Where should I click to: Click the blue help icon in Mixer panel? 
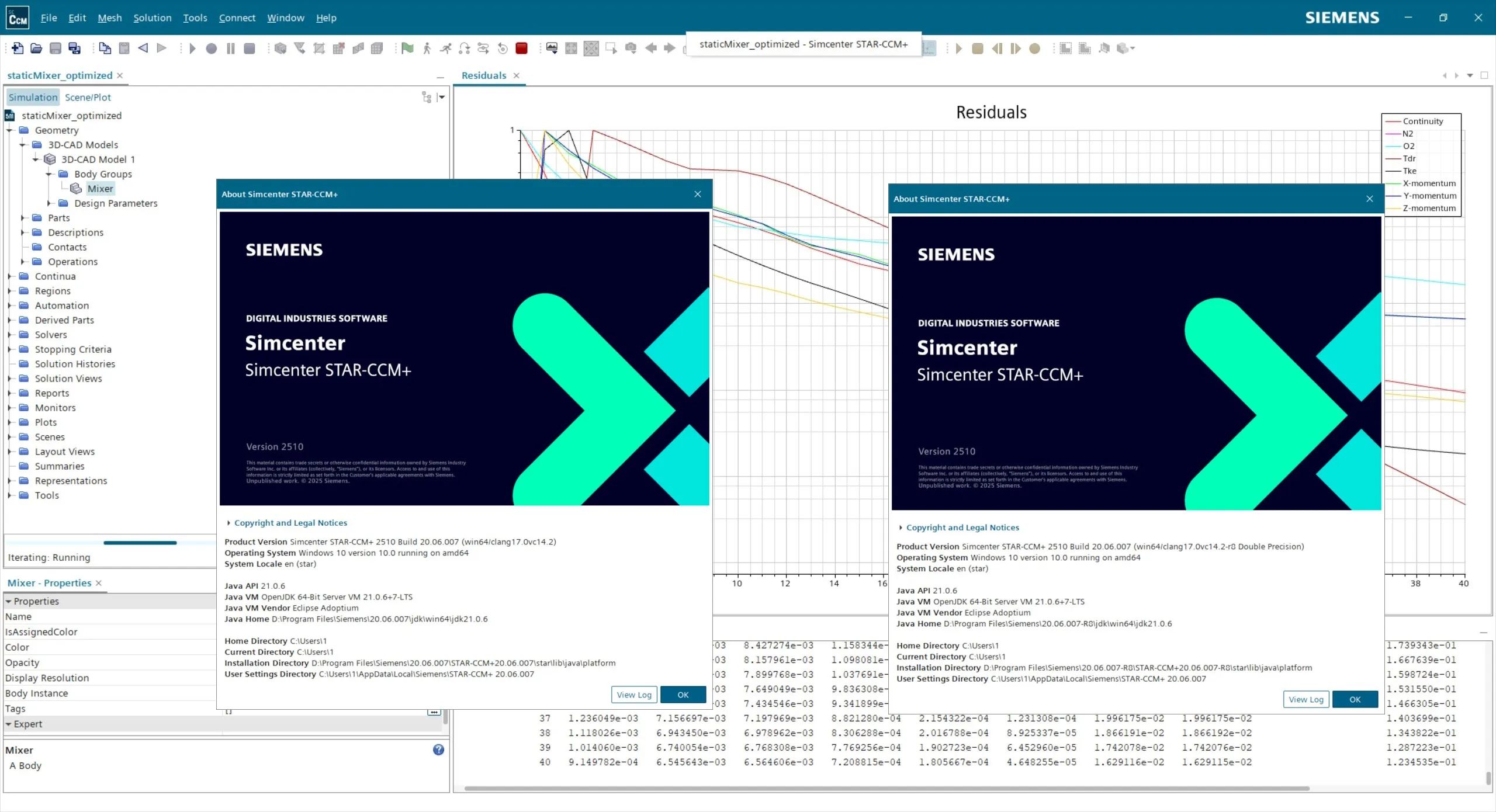tap(438, 749)
